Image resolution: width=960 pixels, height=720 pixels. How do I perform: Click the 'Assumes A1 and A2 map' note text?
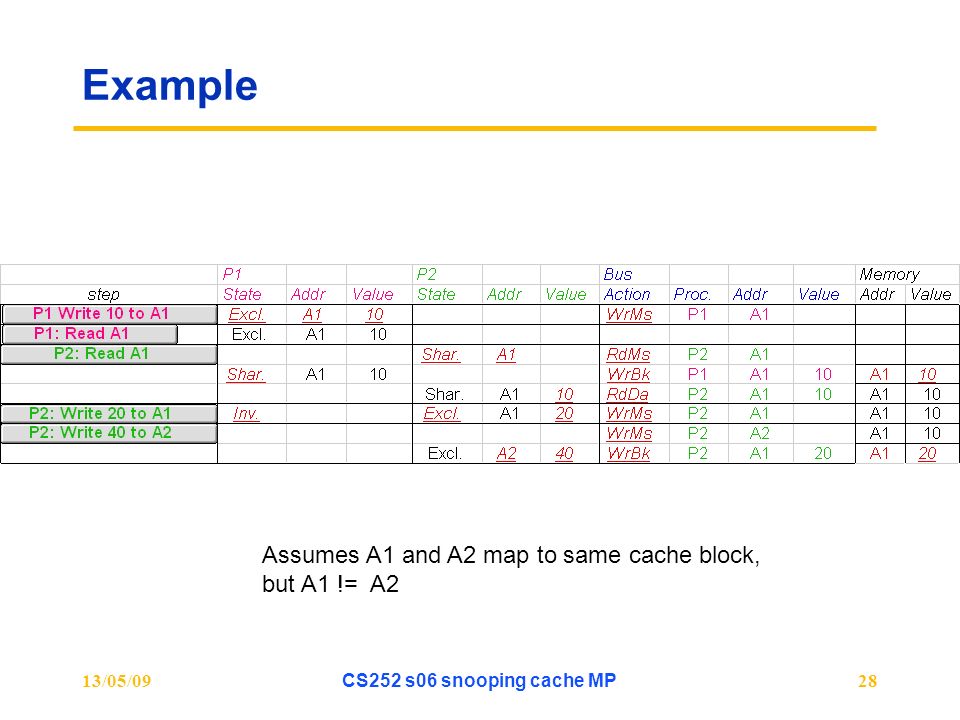coord(510,555)
